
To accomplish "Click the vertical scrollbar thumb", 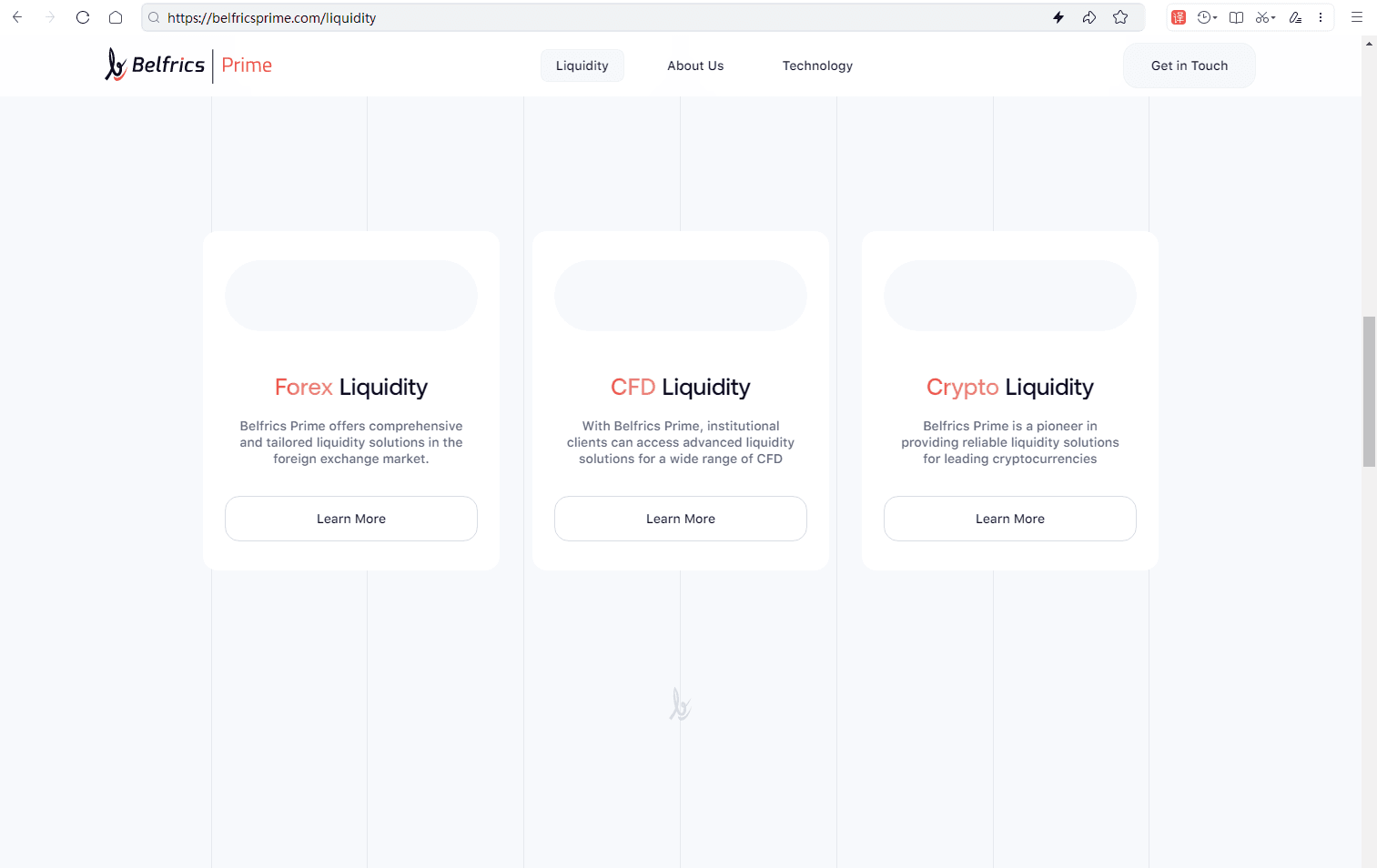I will point(1369,391).
